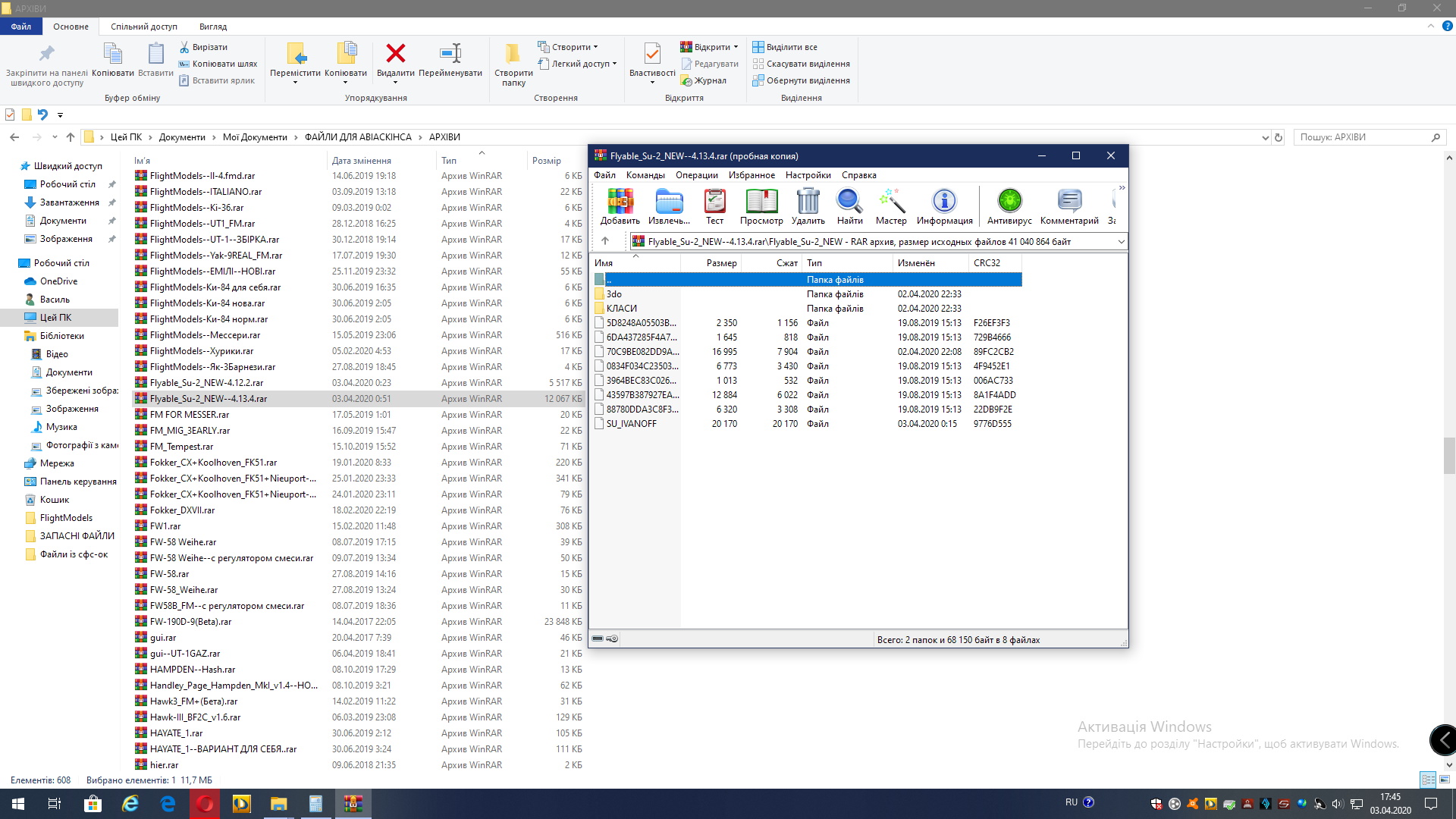Click the WinRAR Add (Добавить) icon

[620, 202]
